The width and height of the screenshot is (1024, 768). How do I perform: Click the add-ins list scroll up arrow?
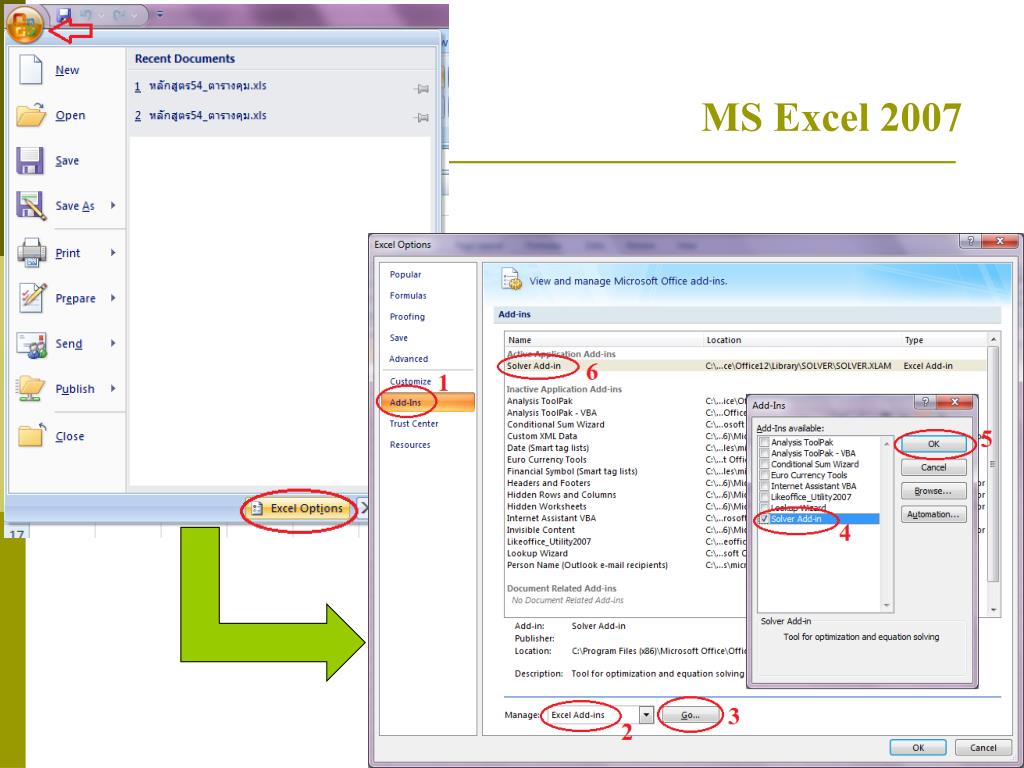[x=993, y=340]
